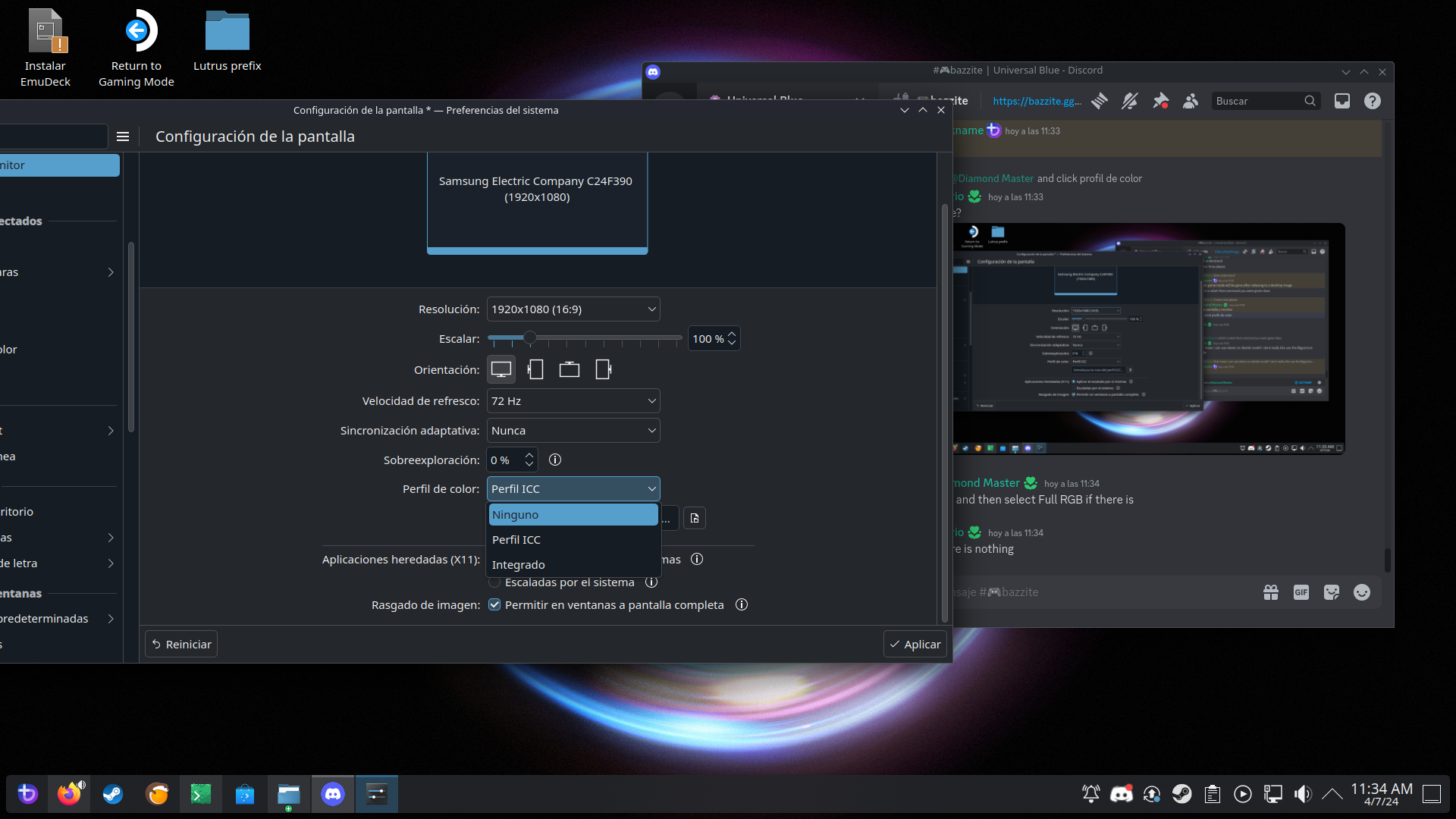Choose 'Ninguno' in color profile list
1456x819 pixels.
573,515
